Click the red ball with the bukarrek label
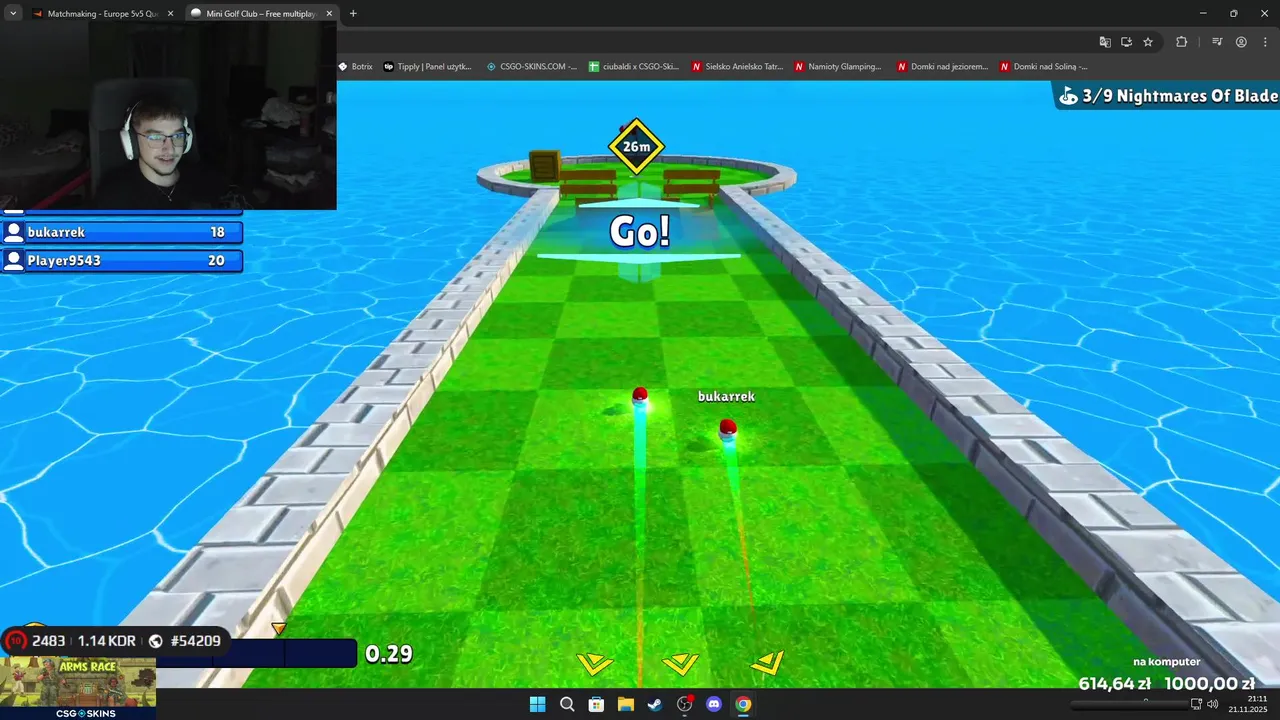This screenshot has height=720, width=1280. click(728, 428)
